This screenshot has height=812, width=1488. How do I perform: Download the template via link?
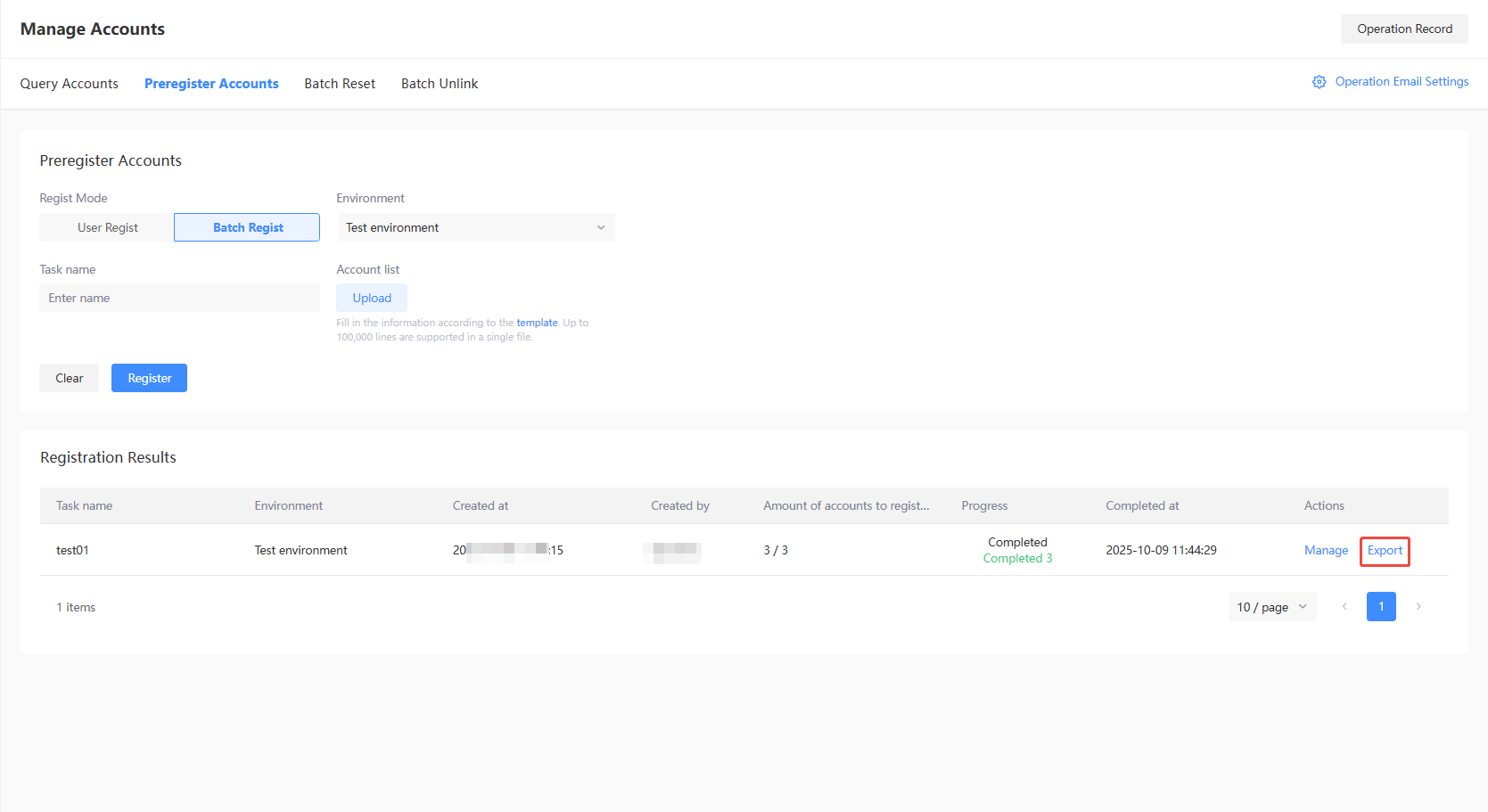coord(537,323)
